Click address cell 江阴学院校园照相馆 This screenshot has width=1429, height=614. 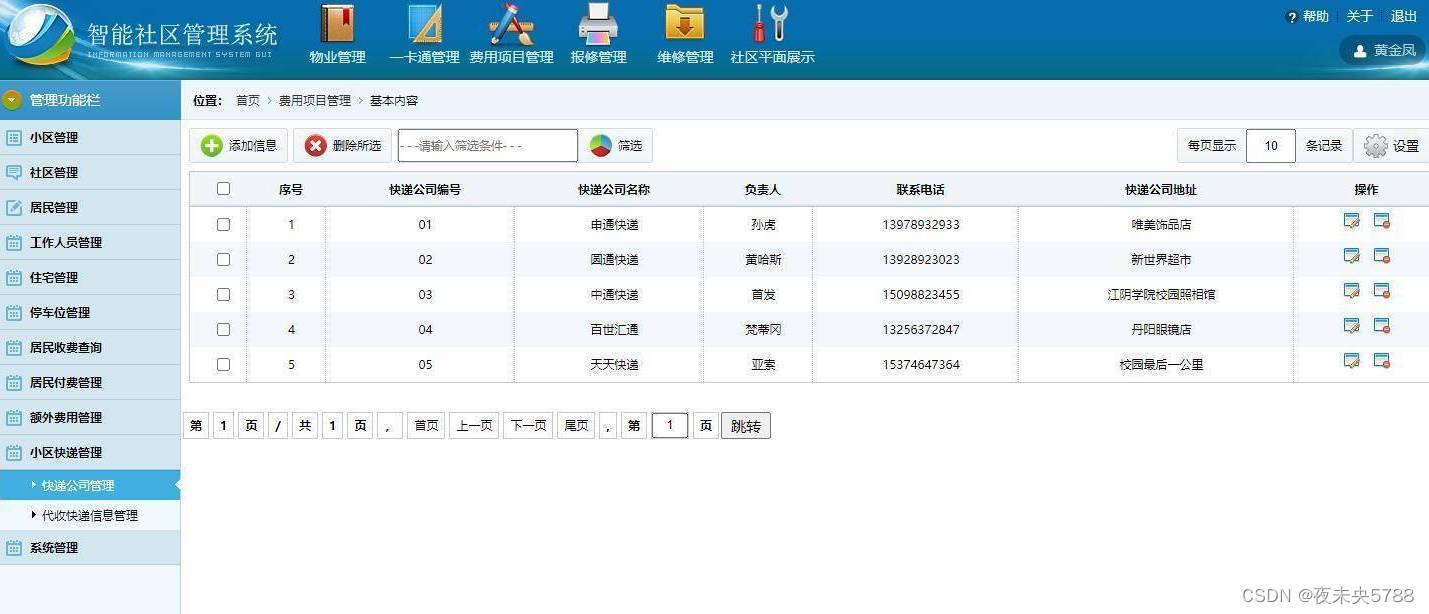1161,295
